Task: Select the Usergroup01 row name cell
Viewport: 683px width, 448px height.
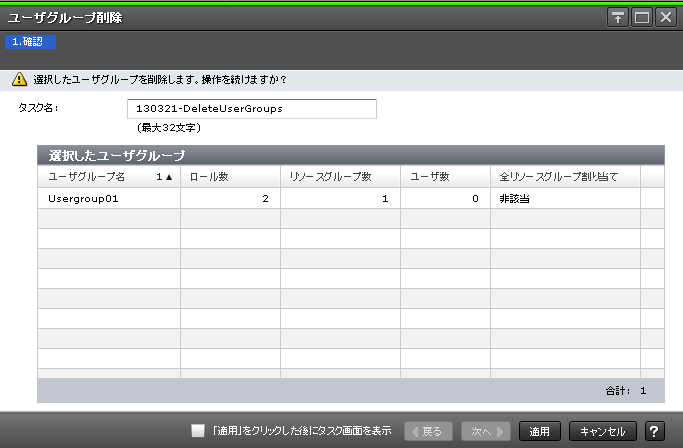Action: (109, 199)
